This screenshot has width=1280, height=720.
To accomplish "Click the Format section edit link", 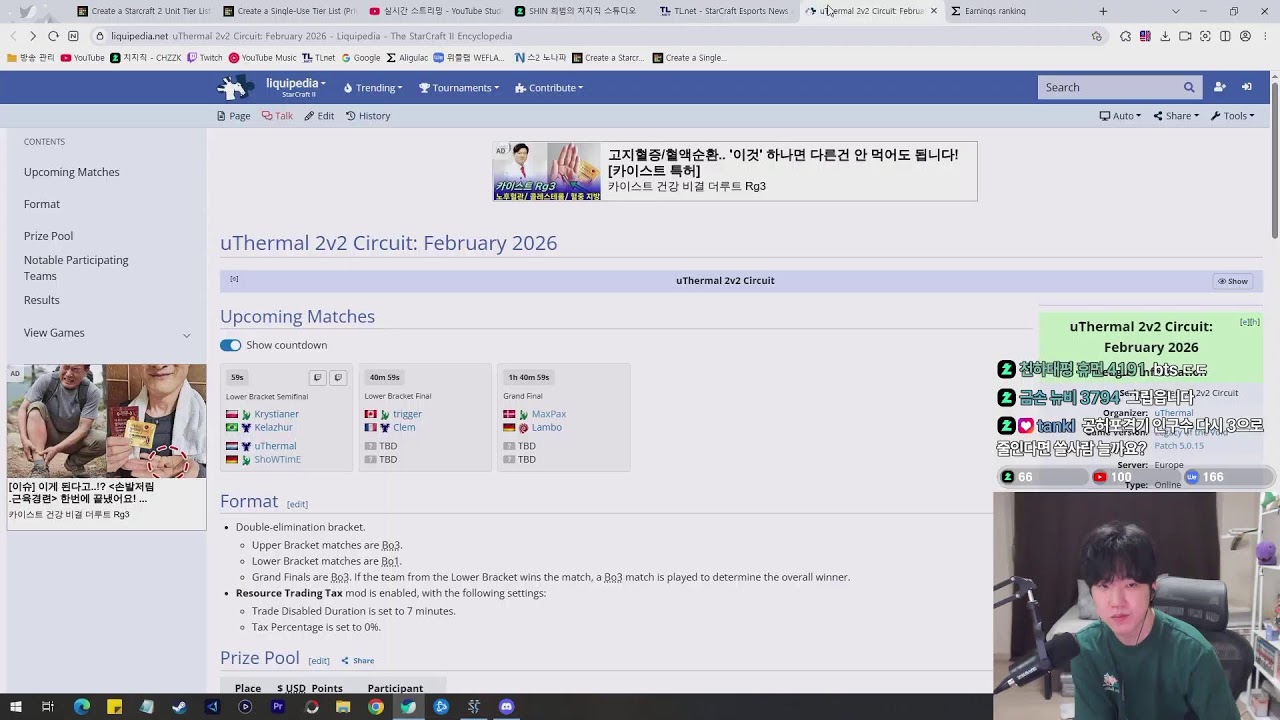I will (x=297, y=504).
